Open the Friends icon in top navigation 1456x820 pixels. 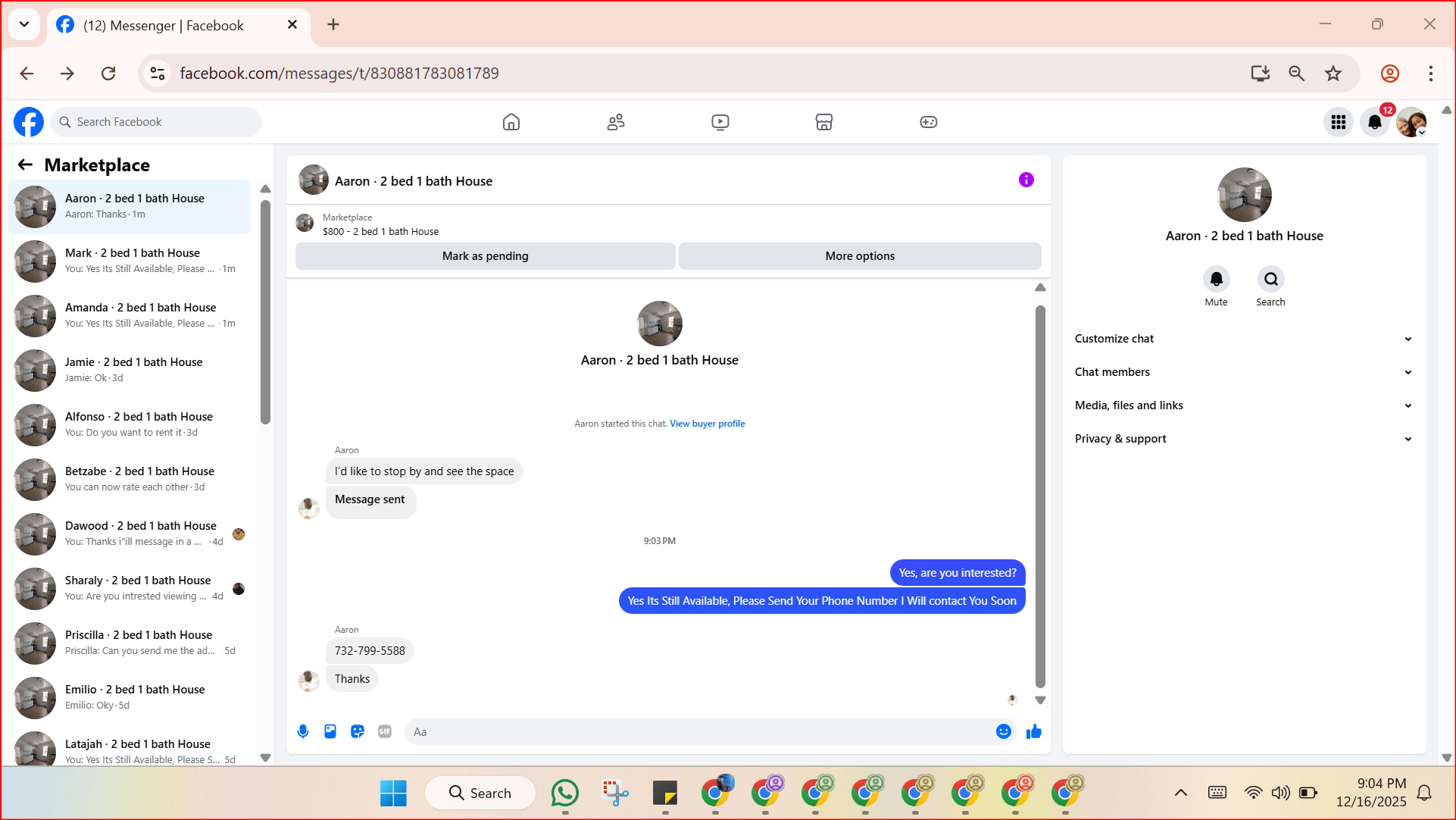616,122
